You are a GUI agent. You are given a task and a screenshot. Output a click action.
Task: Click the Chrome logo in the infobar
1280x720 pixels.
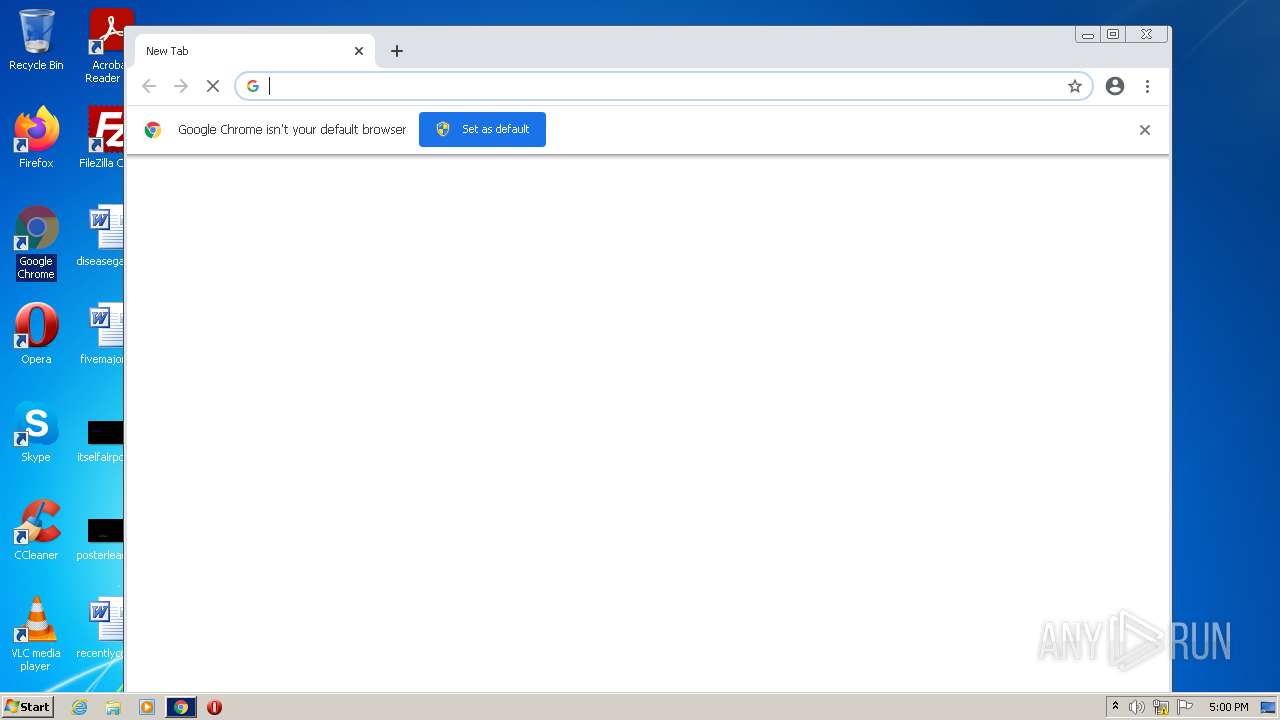click(153, 130)
